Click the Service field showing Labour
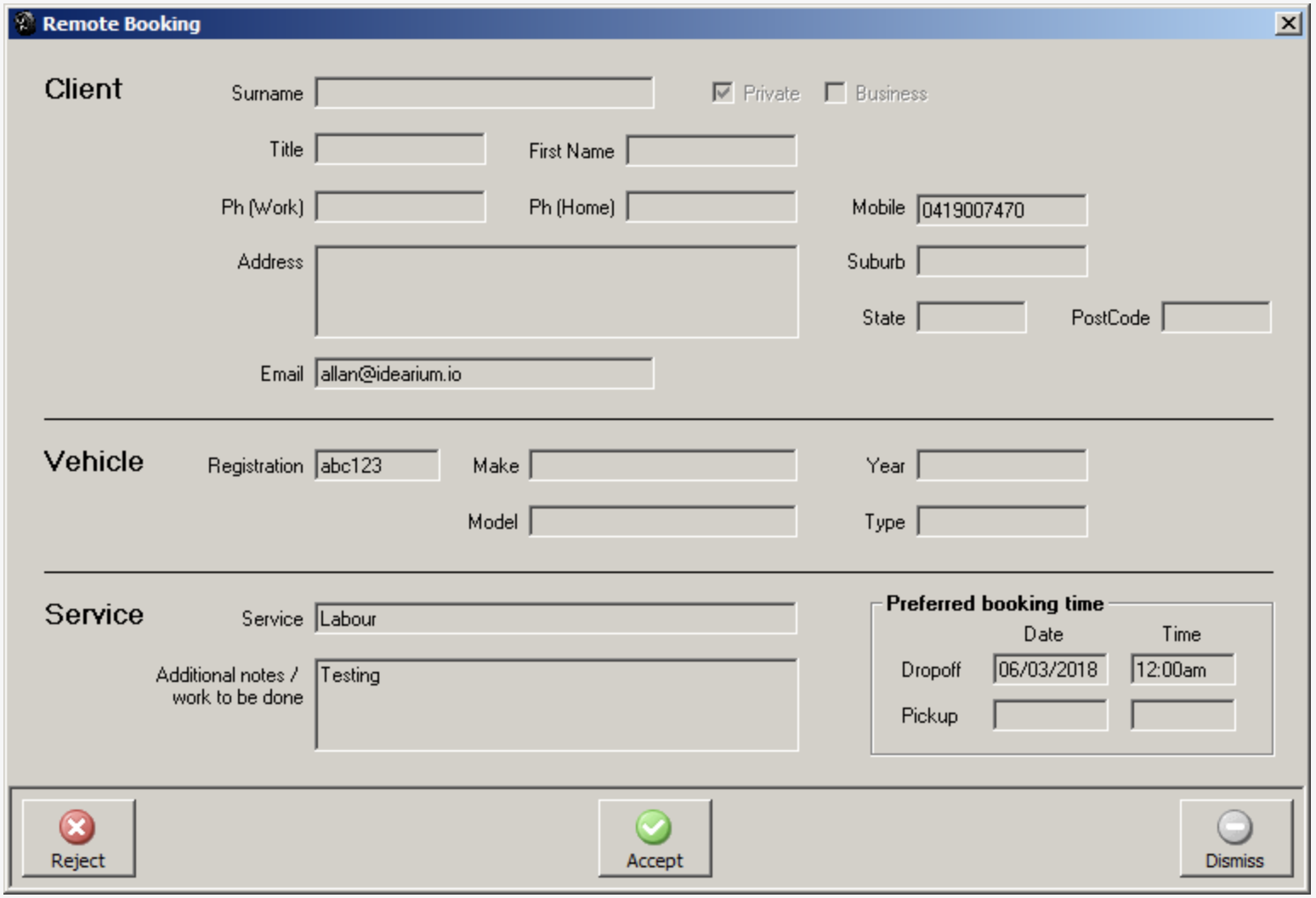 pyautogui.click(x=555, y=618)
